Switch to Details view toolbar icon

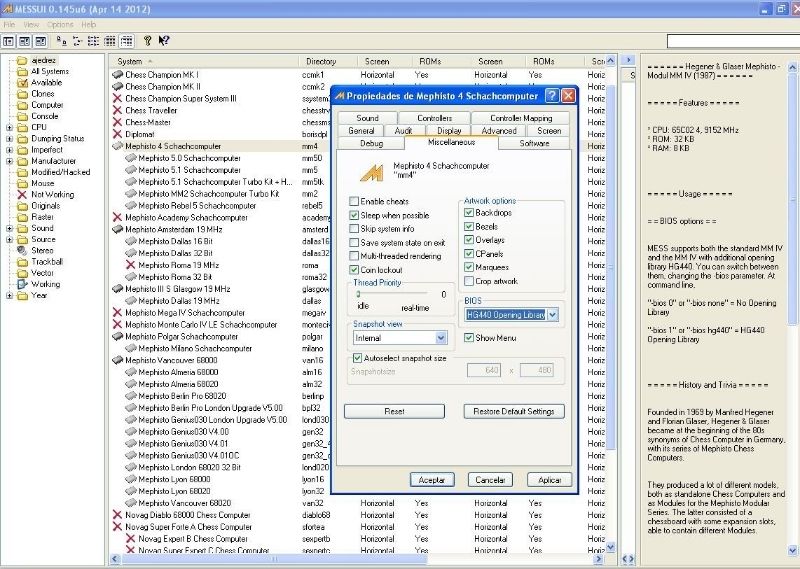pyautogui.click(x=110, y=41)
